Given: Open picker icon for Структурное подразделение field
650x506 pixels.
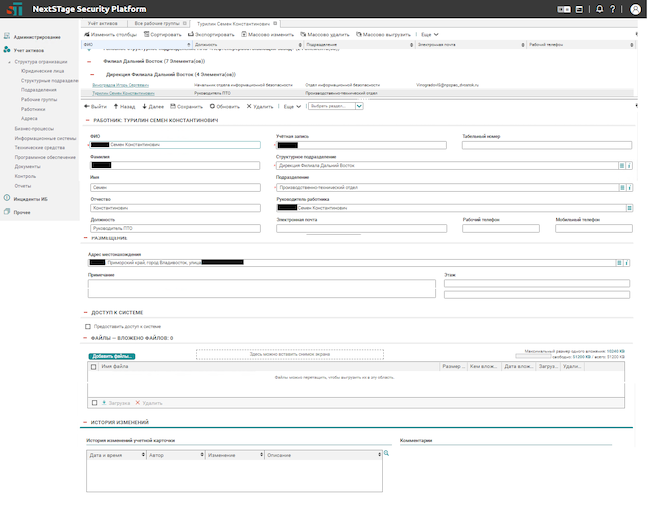Looking at the screenshot, I should (x=621, y=164).
